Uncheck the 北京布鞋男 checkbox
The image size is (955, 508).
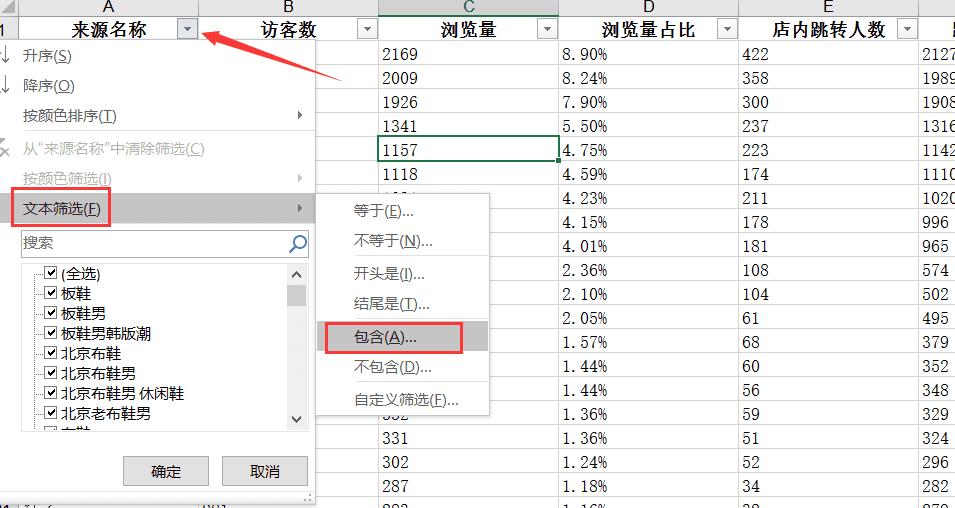point(51,373)
